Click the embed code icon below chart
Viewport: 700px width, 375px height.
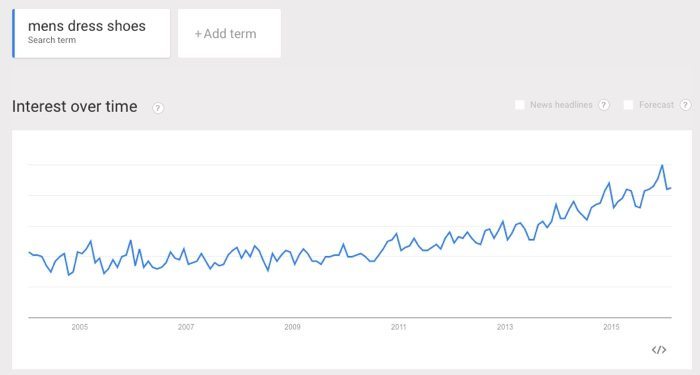(659, 350)
